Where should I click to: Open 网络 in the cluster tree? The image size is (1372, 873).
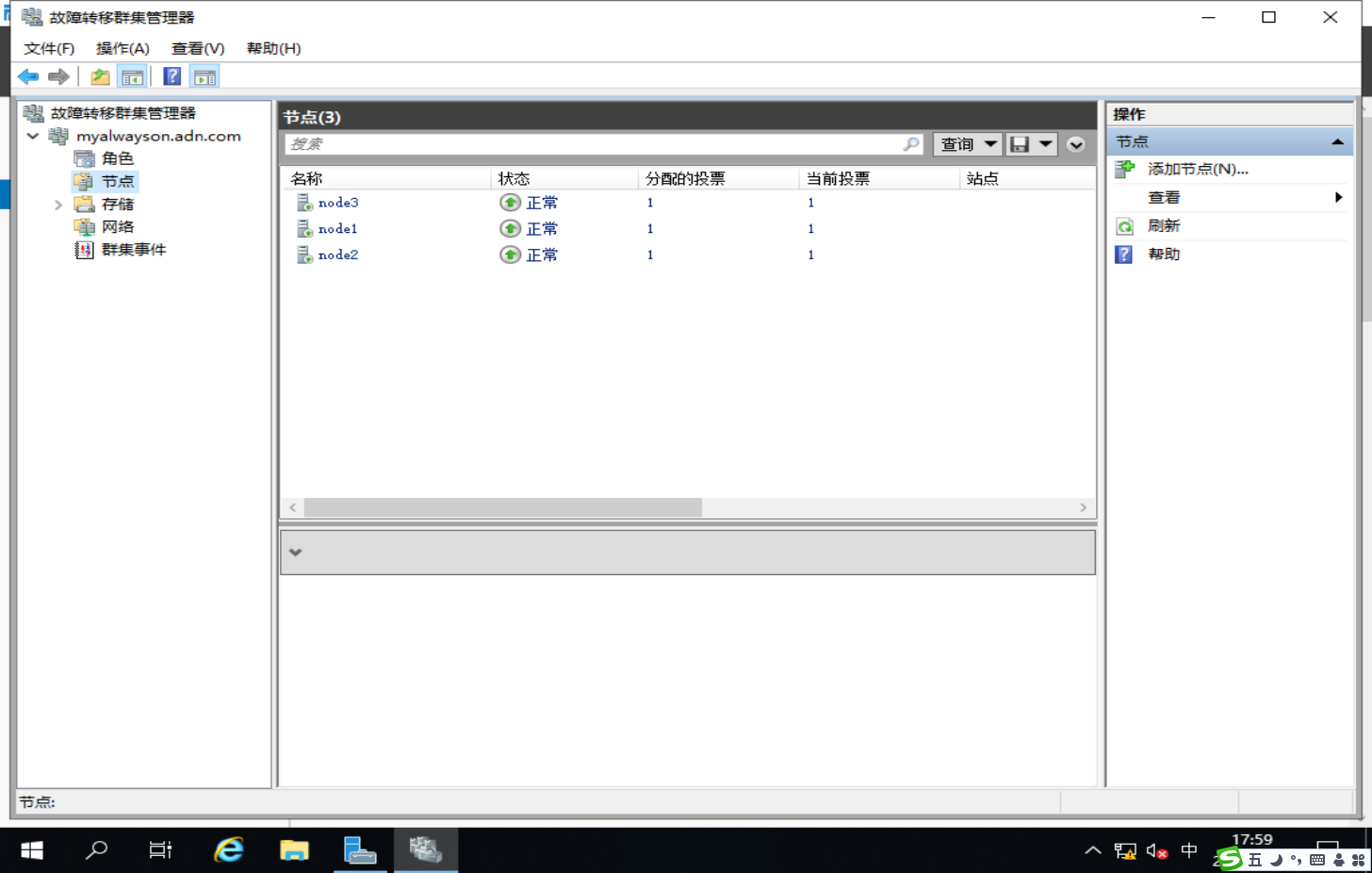118,226
